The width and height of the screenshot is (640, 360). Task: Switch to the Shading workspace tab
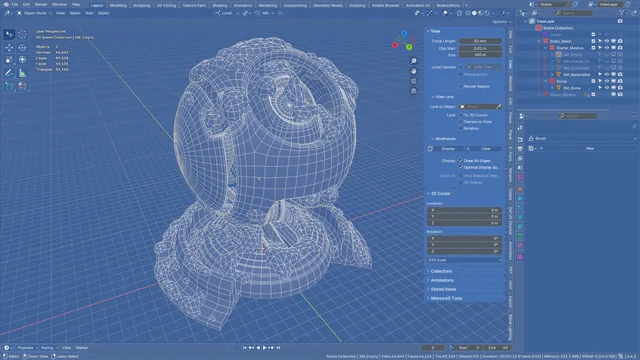click(220, 5)
